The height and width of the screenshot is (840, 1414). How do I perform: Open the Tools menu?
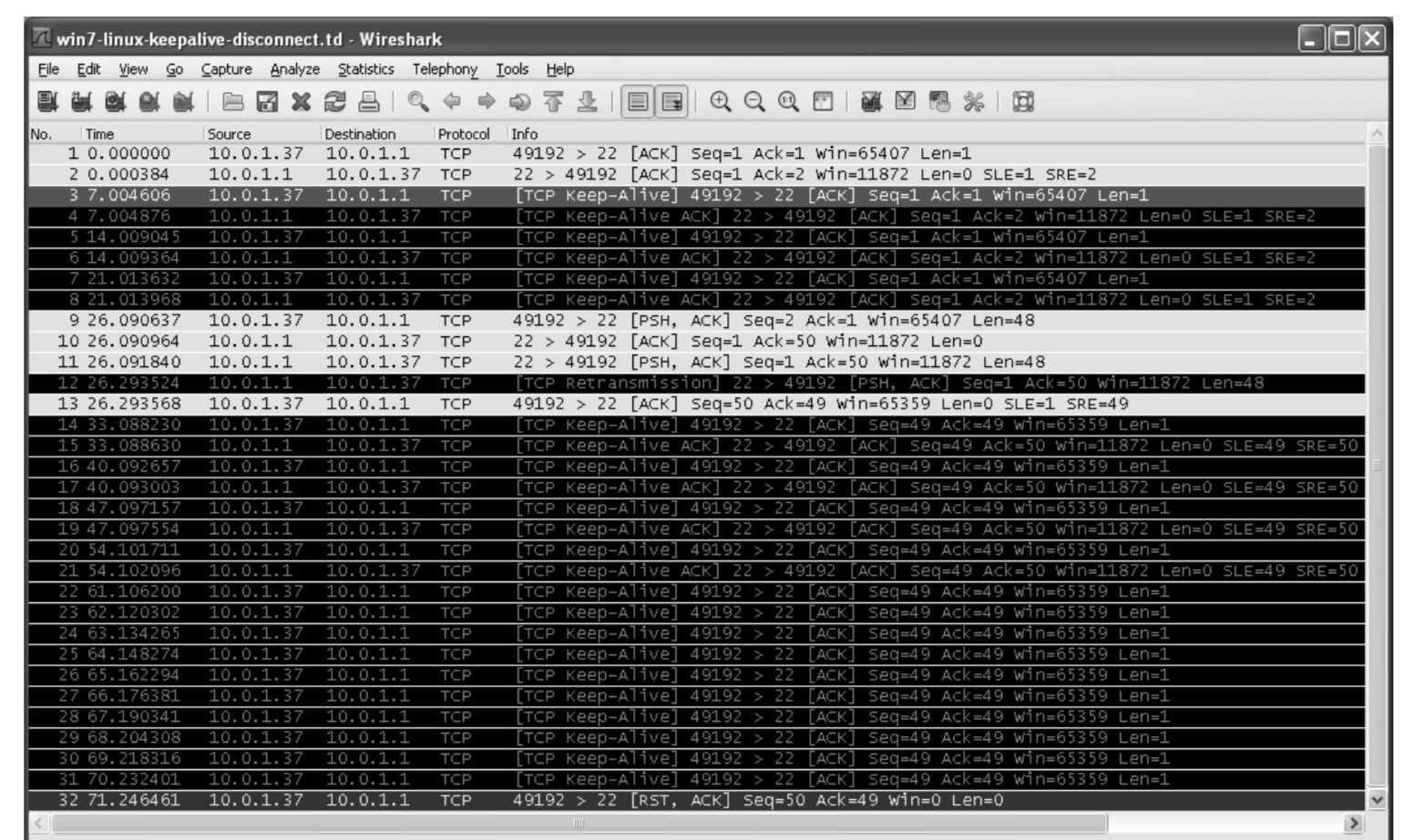[x=512, y=69]
